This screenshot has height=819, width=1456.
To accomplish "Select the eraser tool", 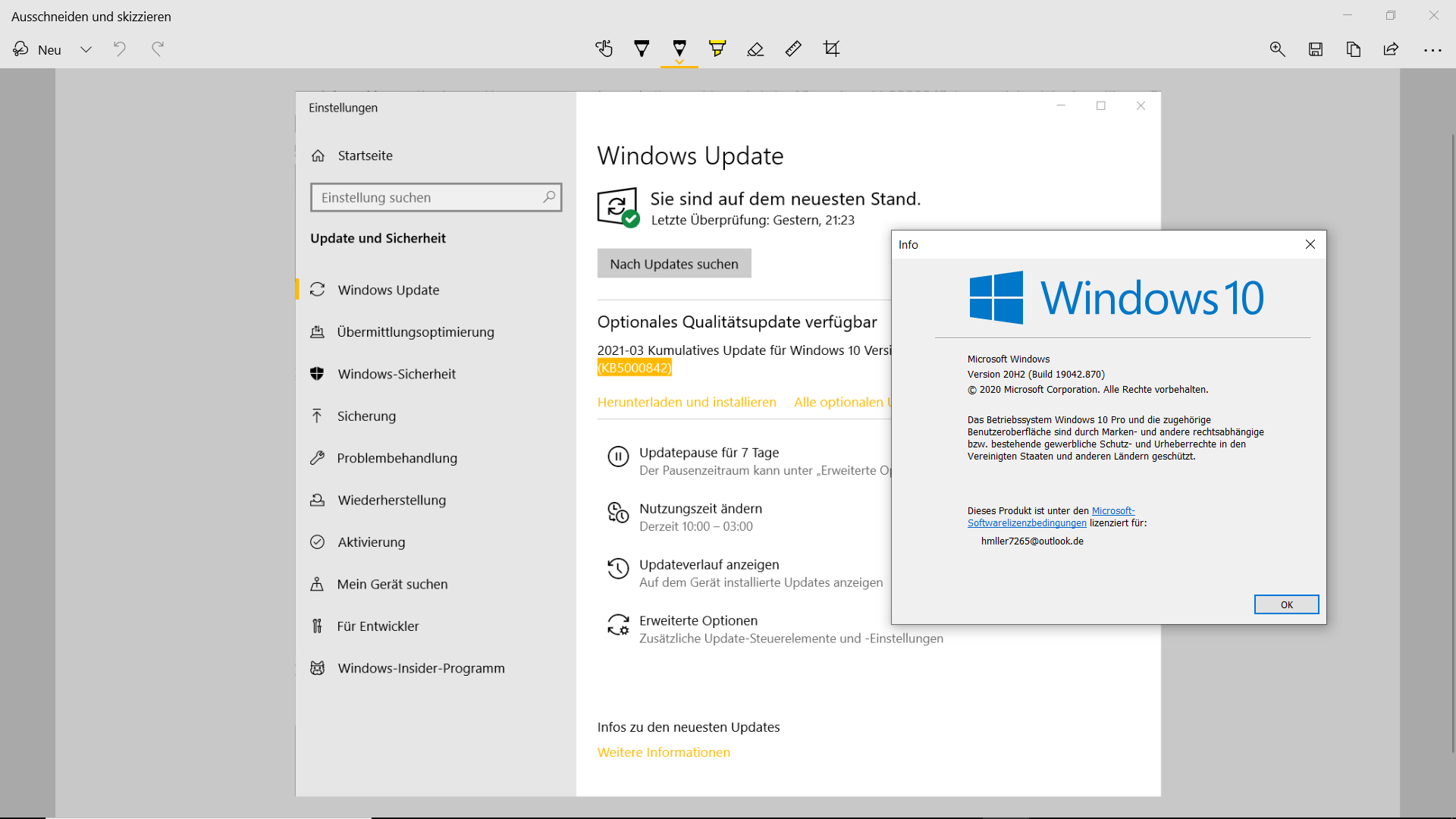I will tap(755, 49).
